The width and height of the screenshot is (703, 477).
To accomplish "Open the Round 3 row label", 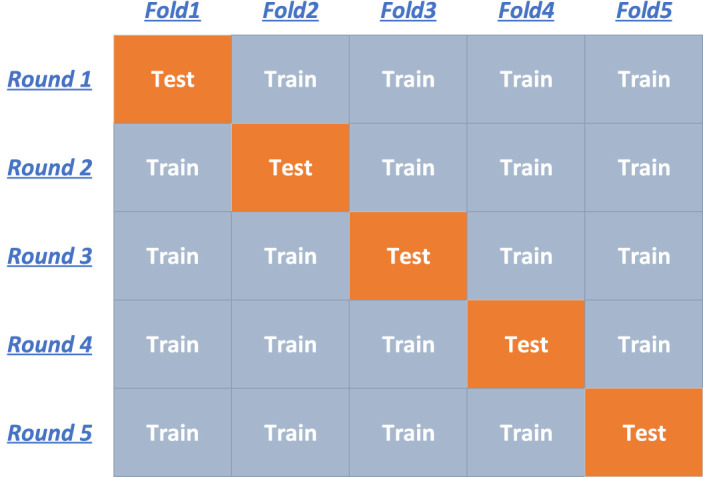I will (50, 256).
